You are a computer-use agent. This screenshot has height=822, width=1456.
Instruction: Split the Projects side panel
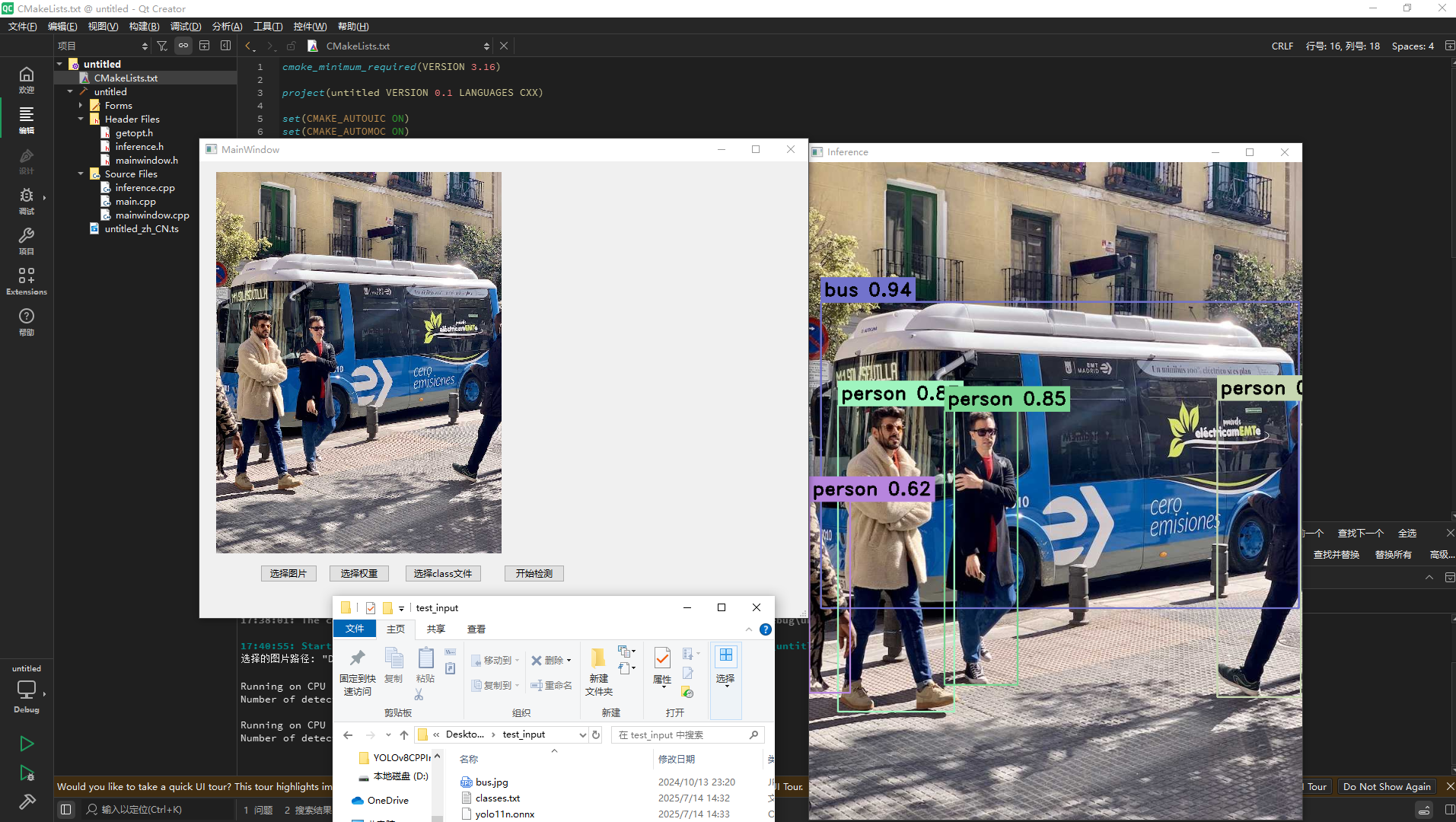coord(204,46)
